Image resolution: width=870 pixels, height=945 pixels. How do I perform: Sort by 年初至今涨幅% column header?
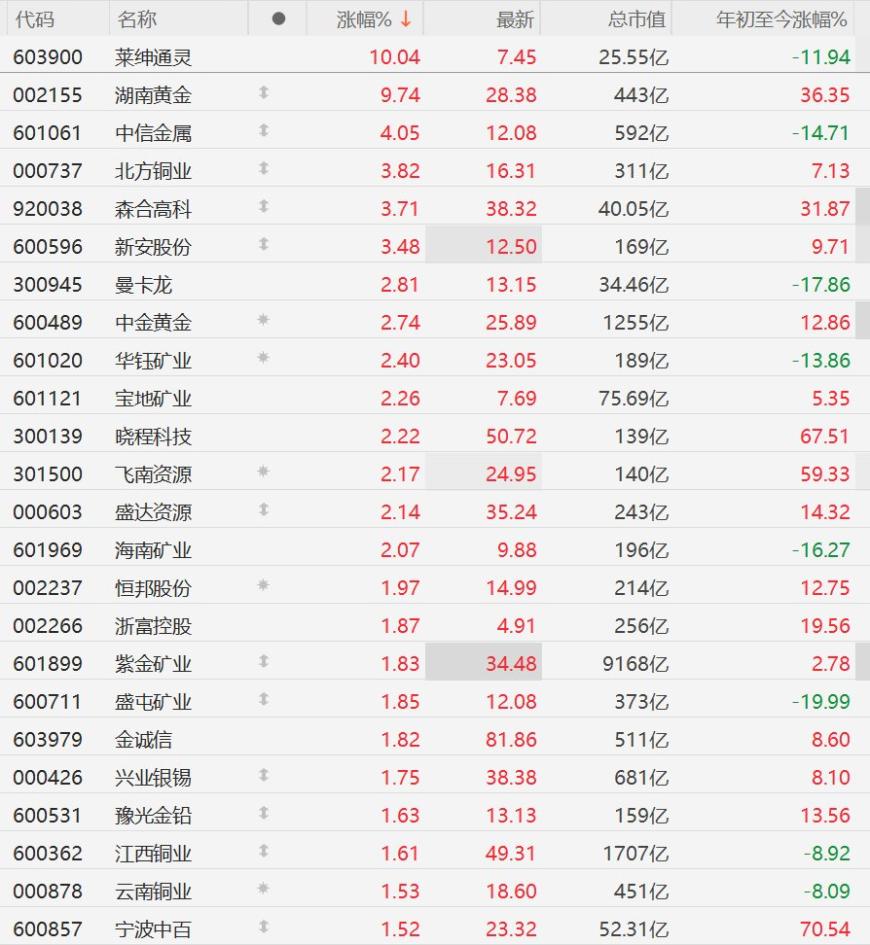[x=781, y=19]
